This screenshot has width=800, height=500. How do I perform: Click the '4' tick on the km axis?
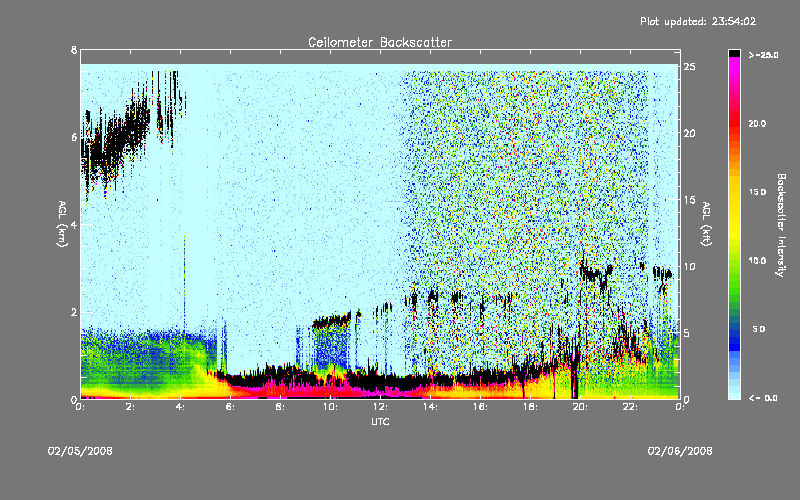click(74, 225)
